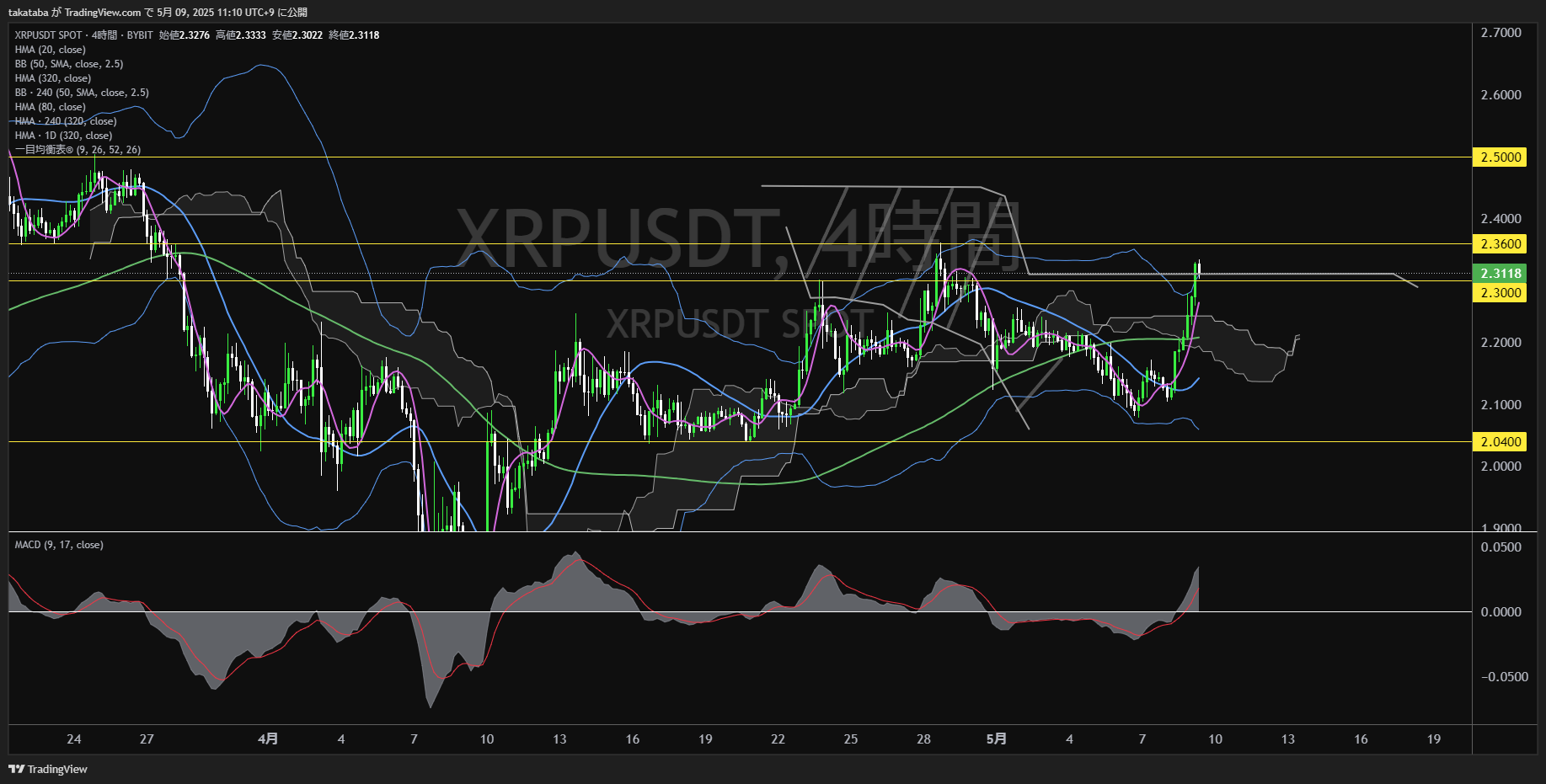The image size is (1546, 784).
Task: Click the 27 date label on time axis
Action: click(147, 739)
